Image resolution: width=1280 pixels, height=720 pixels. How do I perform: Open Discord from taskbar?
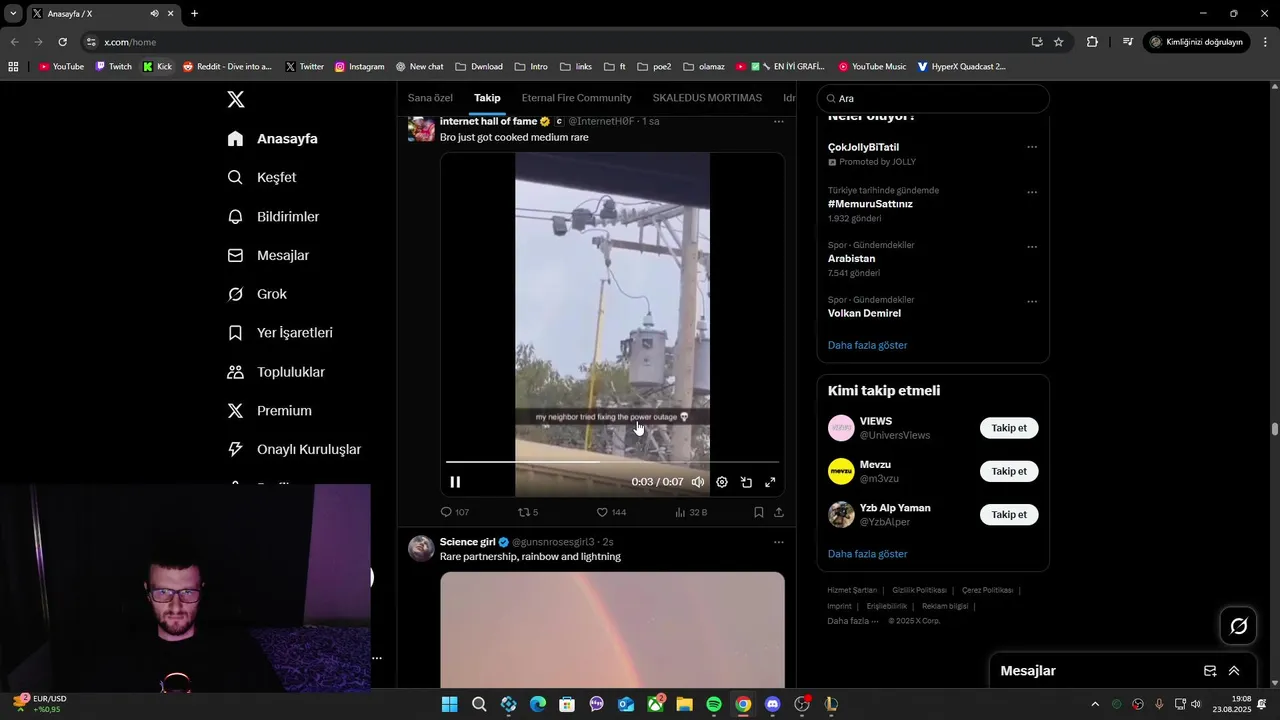point(772,704)
